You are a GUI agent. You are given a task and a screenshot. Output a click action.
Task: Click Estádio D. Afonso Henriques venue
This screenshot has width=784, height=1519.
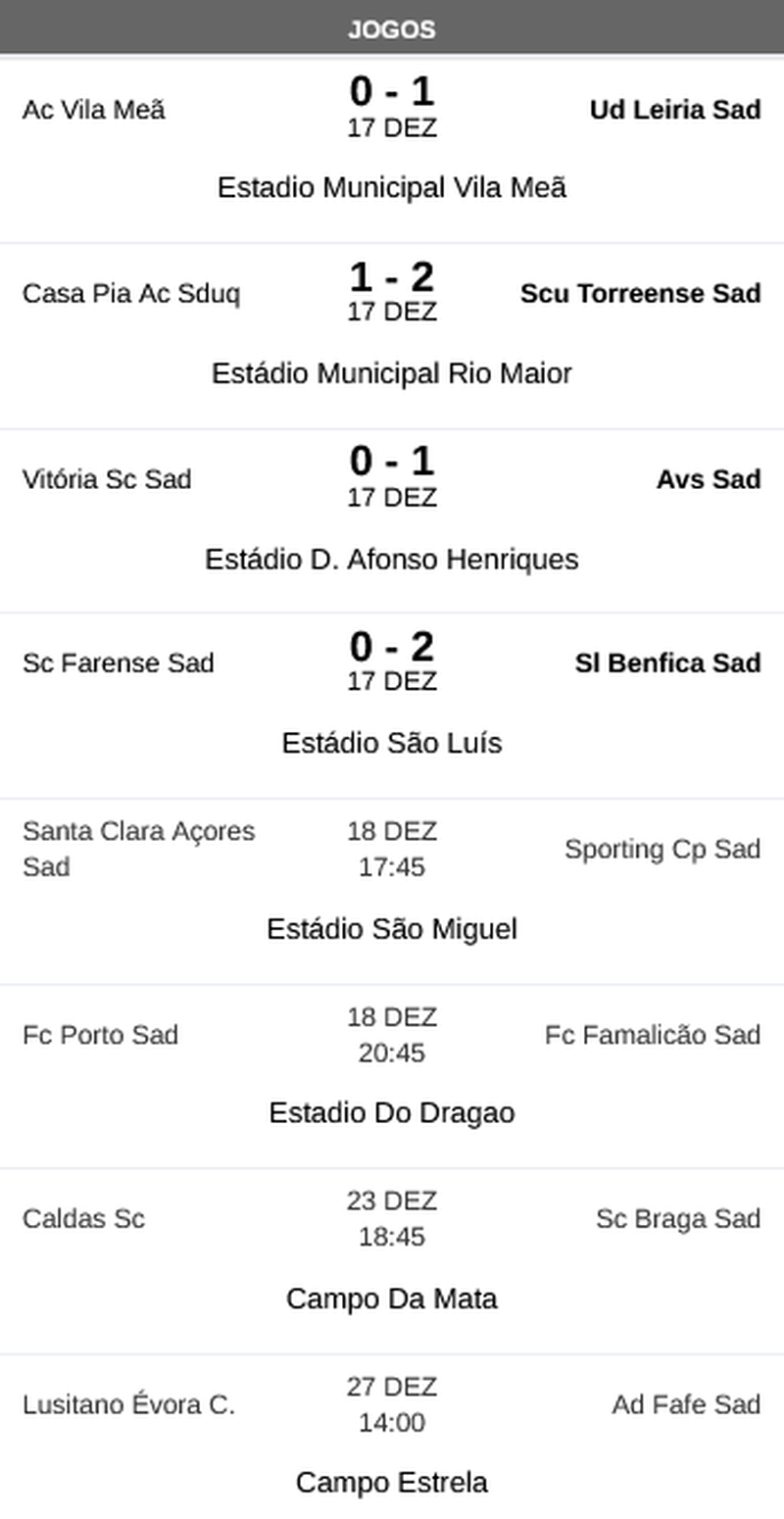391,560
